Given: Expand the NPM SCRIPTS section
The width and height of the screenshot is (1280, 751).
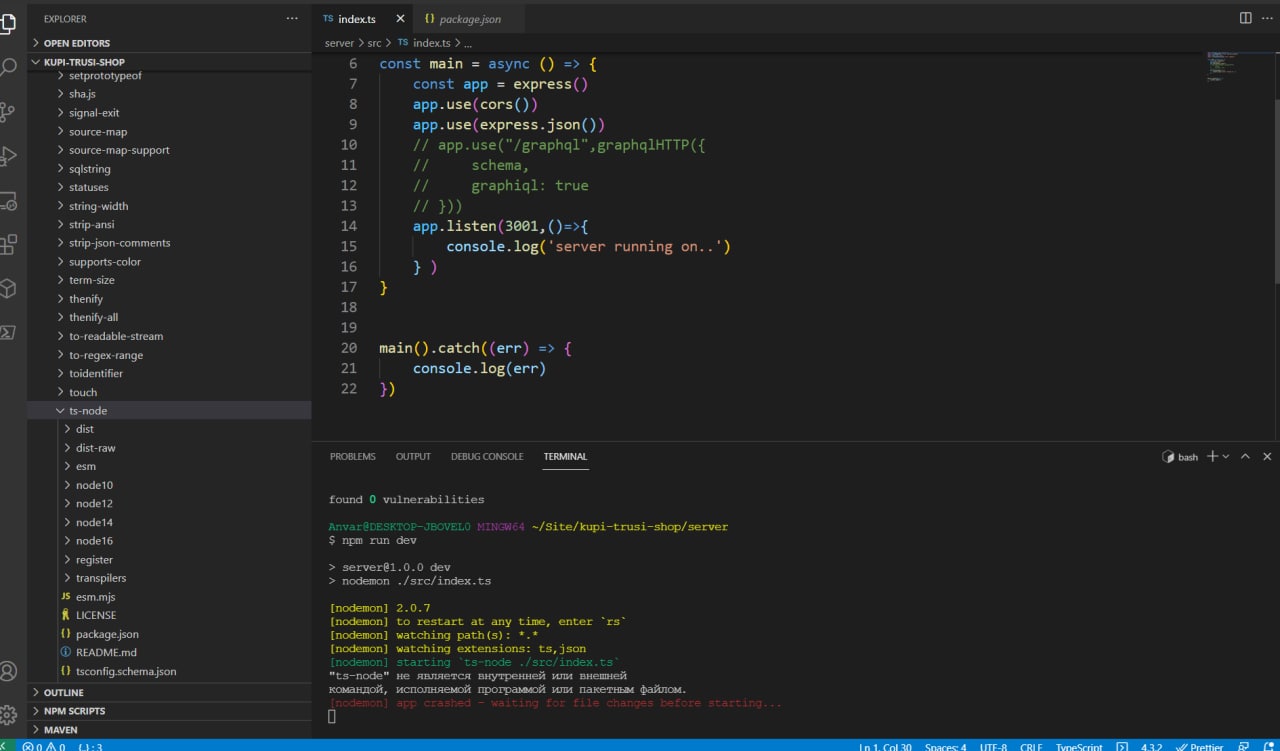Looking at the screenshot, I should coord(74,711).
